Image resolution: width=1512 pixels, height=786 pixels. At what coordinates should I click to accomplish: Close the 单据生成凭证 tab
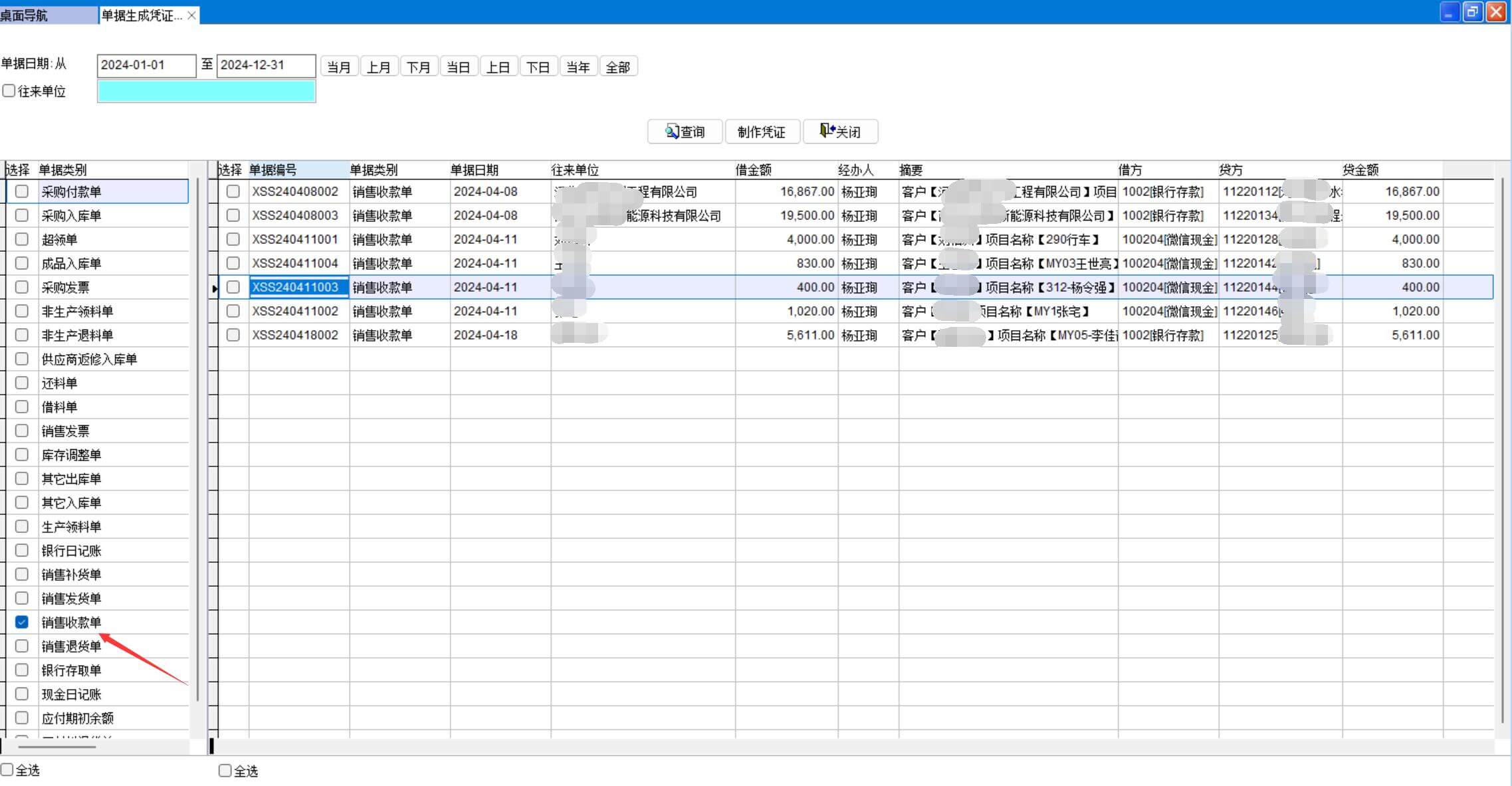pyautogui.click(x=191, y=15)
